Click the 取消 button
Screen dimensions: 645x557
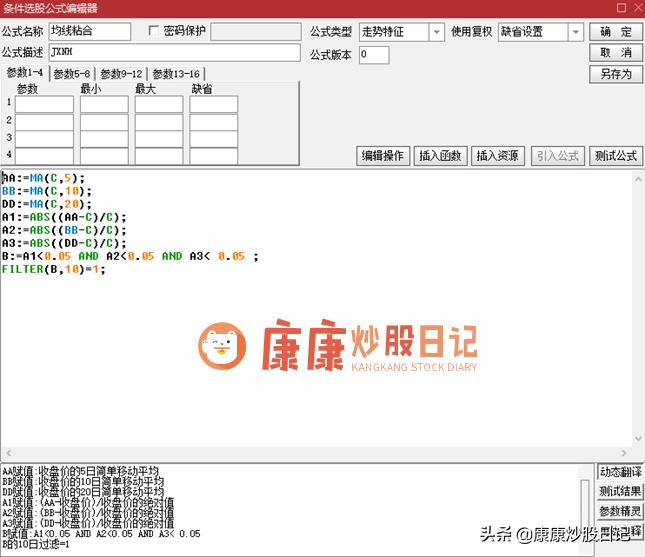(615, 53)
